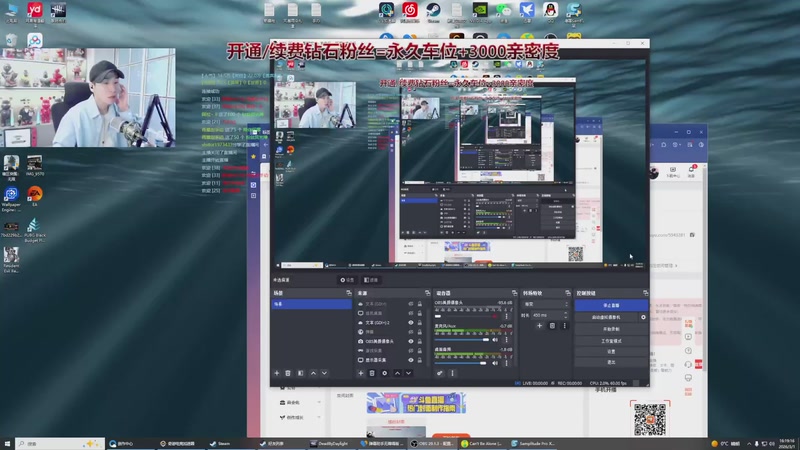Open the Steam desktop shortcut
800x450 pixels.
point(433,12)
